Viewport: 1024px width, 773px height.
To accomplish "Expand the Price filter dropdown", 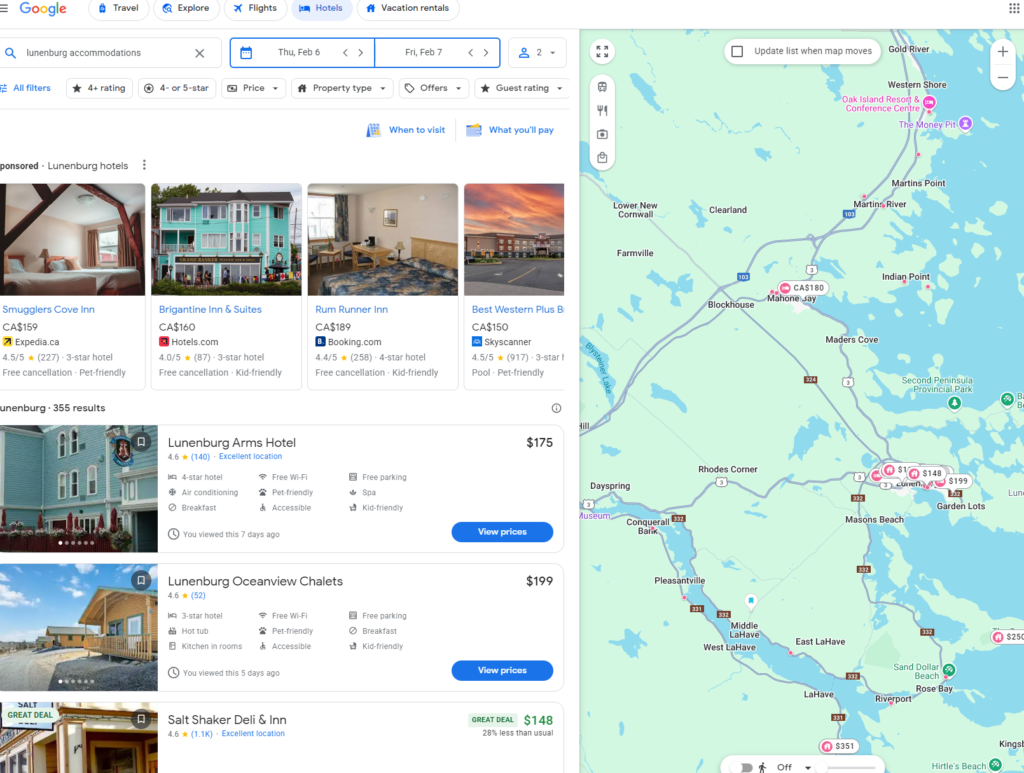I will coord(254,88).
